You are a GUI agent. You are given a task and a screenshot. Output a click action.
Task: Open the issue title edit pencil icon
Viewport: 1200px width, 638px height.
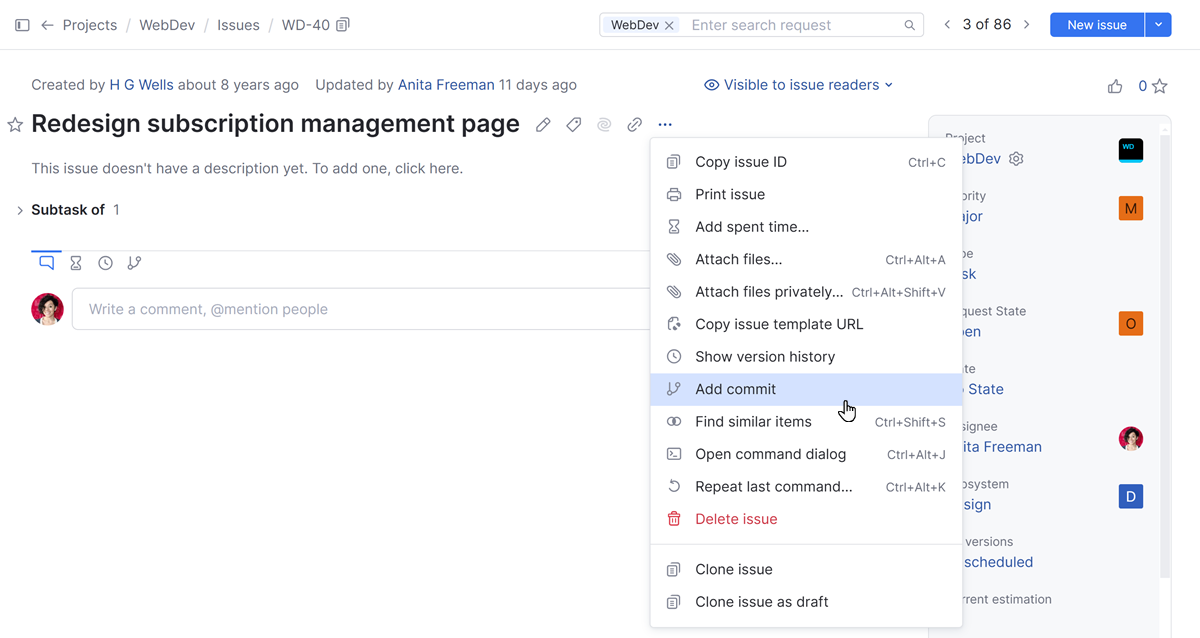point(543,124)
